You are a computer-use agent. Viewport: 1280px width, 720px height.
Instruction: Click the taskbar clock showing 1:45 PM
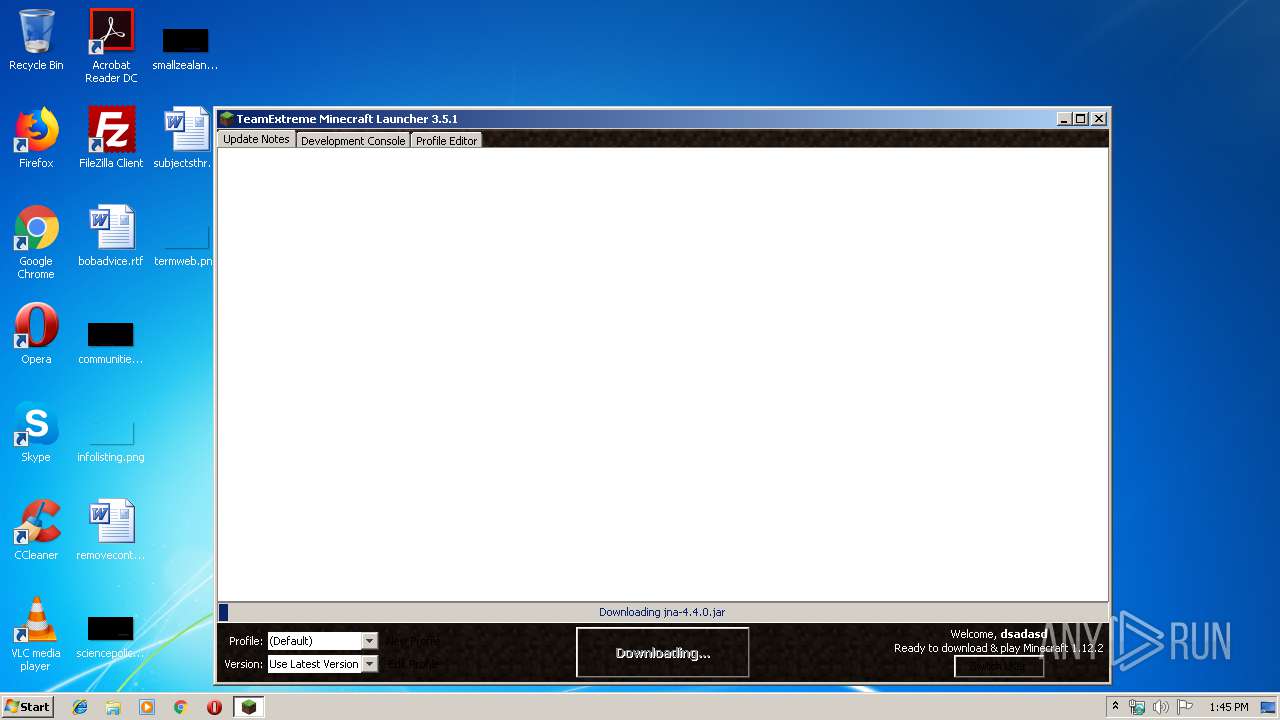1228,707
